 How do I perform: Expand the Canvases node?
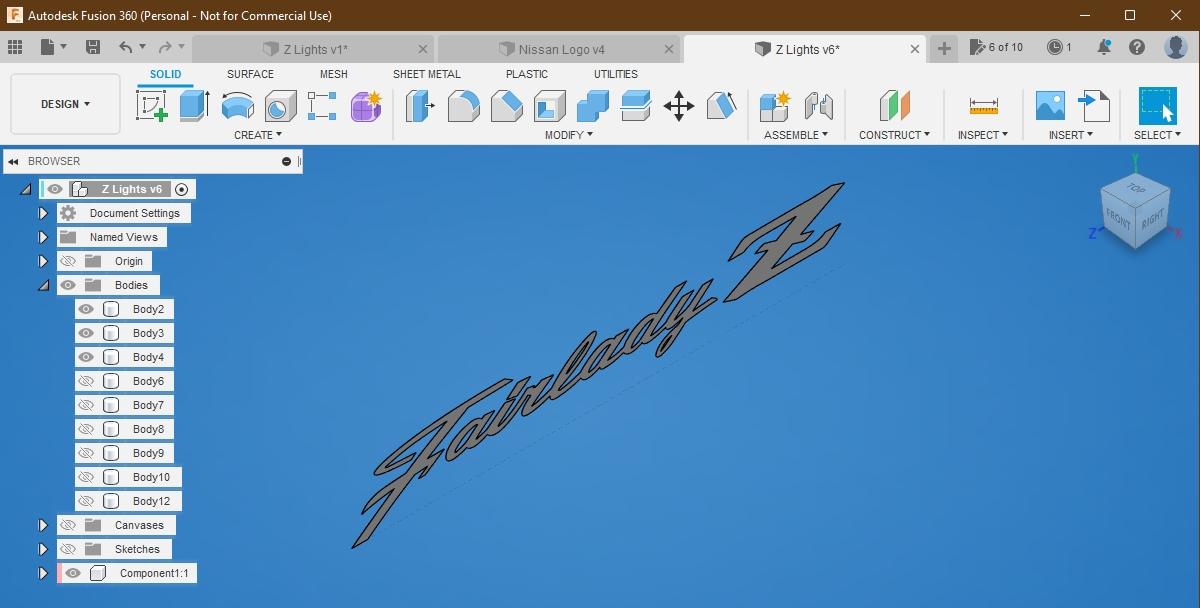[43, 525]
